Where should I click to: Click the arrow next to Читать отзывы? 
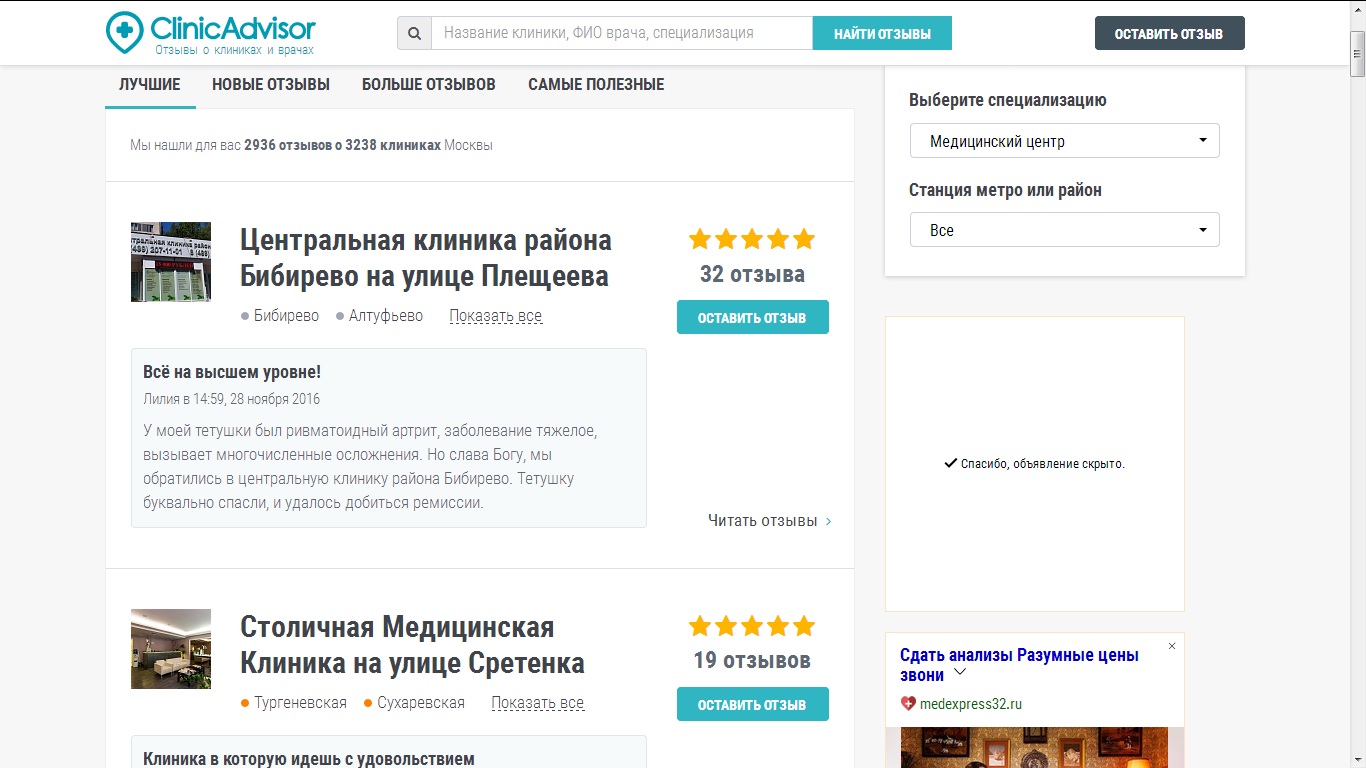tap(829, 521)
